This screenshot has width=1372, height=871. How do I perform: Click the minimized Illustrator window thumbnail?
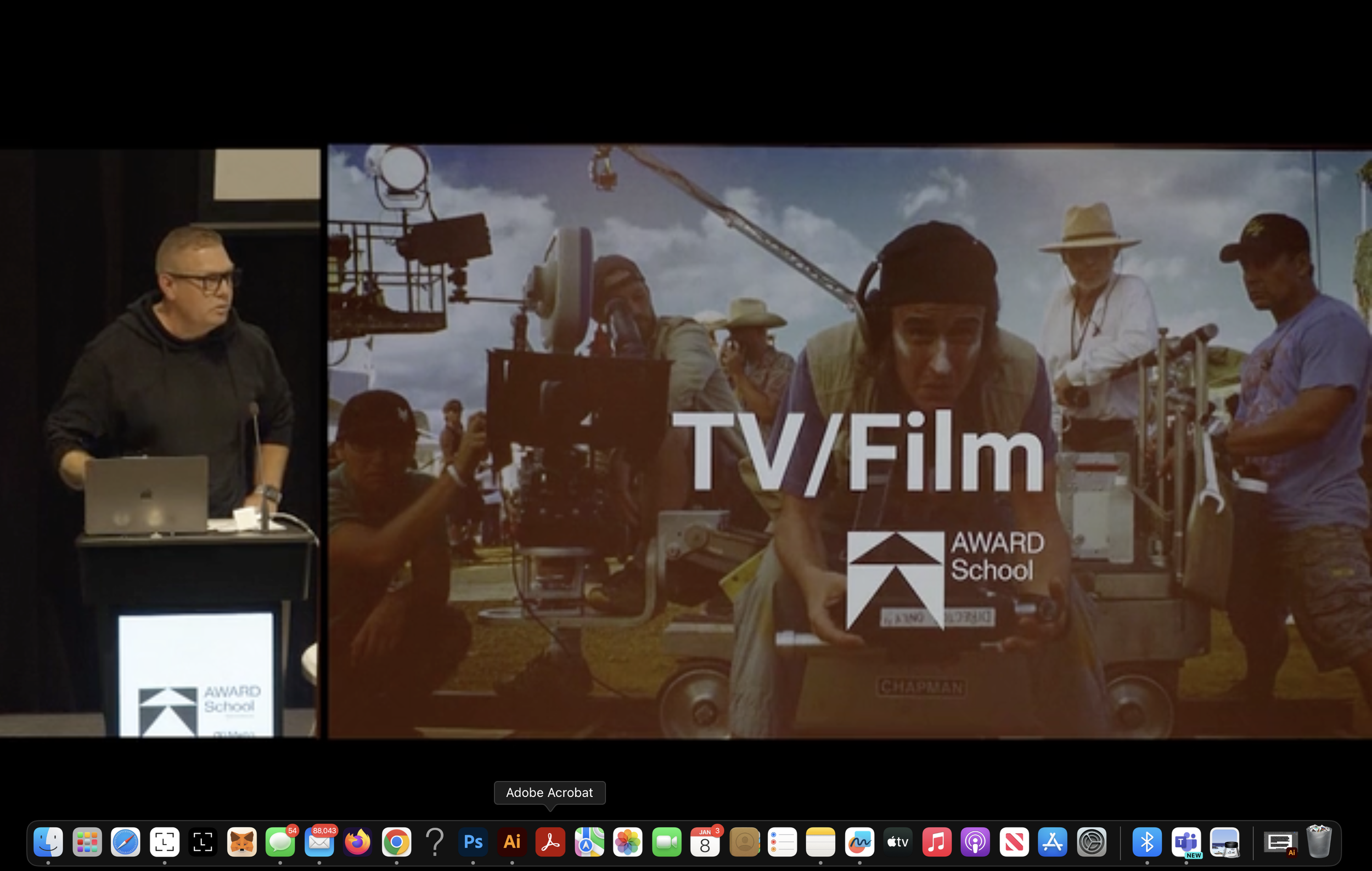click(1280, 842)
